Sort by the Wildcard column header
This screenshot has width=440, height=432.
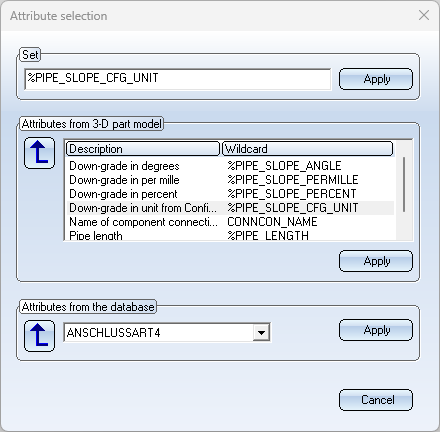(x=307, y=149)
